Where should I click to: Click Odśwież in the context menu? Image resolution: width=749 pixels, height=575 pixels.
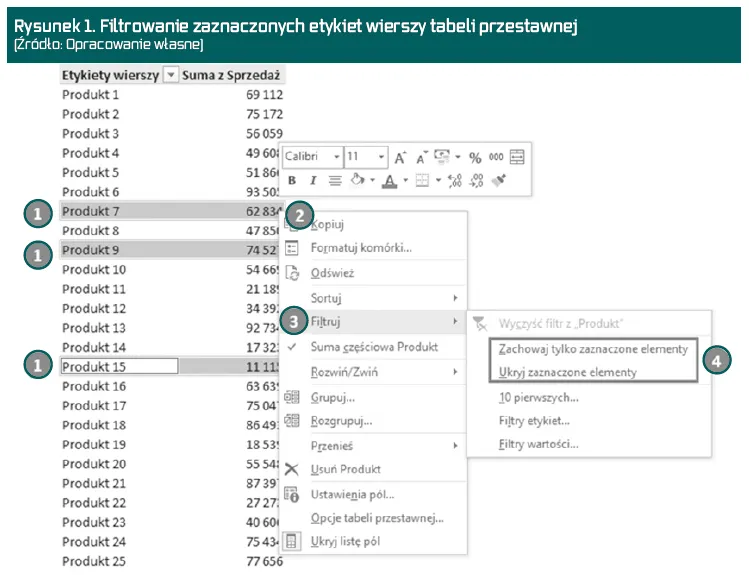pos(332,273)
